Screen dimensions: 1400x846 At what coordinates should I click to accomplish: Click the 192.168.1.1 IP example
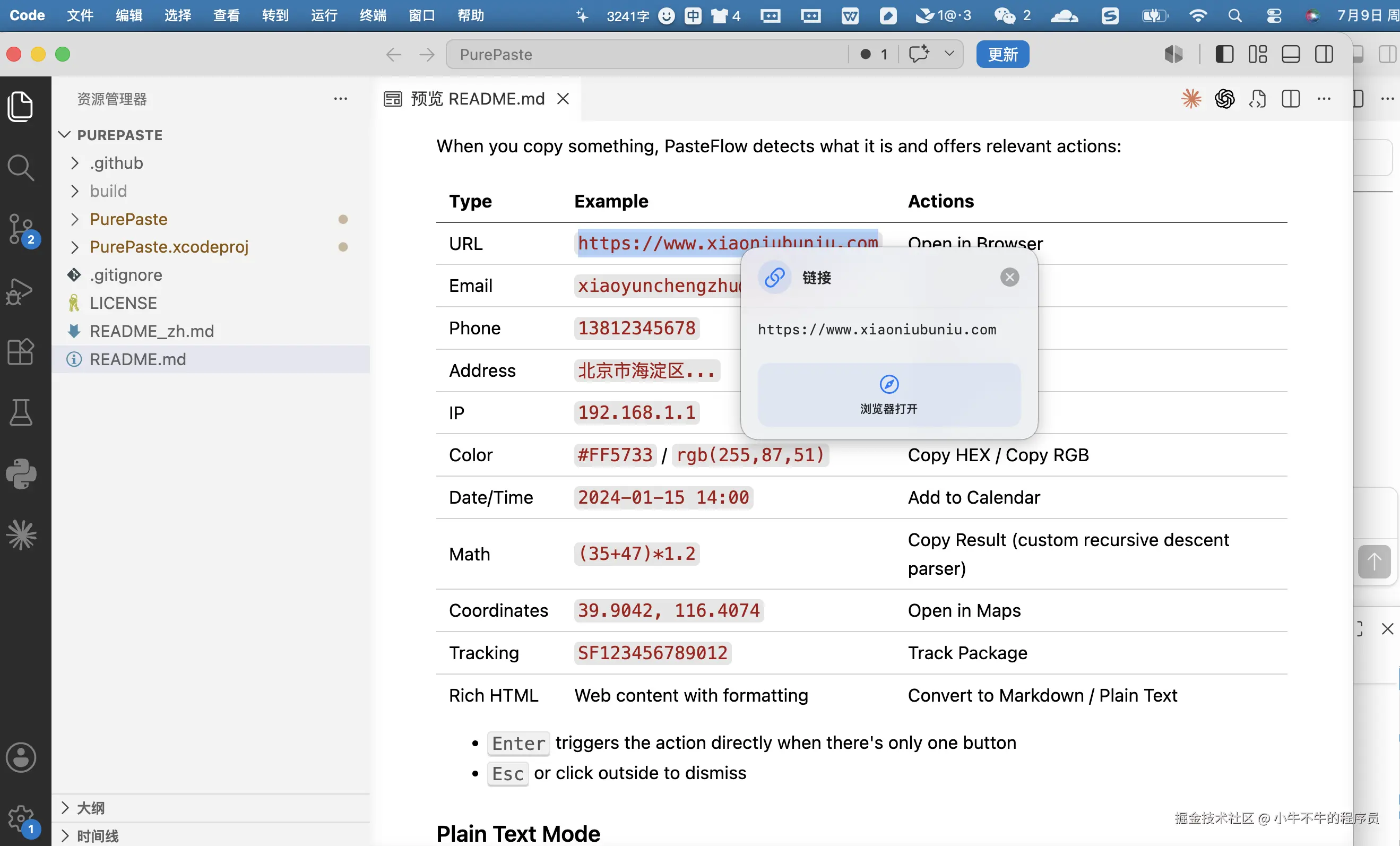pos(636,413)
